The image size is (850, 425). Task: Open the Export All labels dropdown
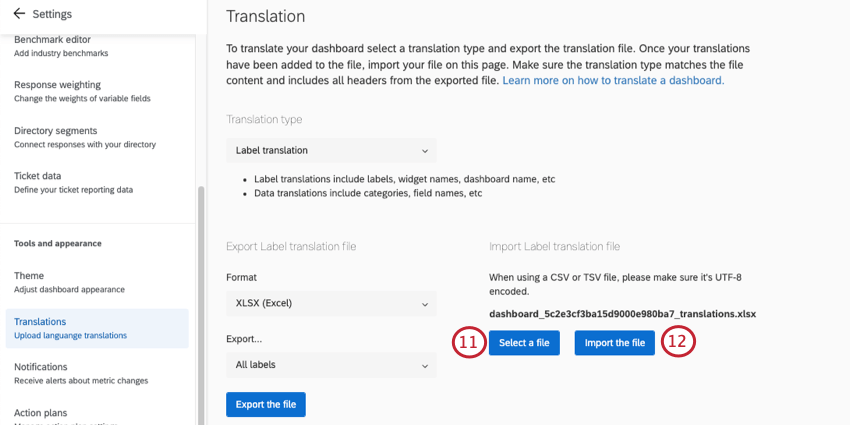coord(331,365)
